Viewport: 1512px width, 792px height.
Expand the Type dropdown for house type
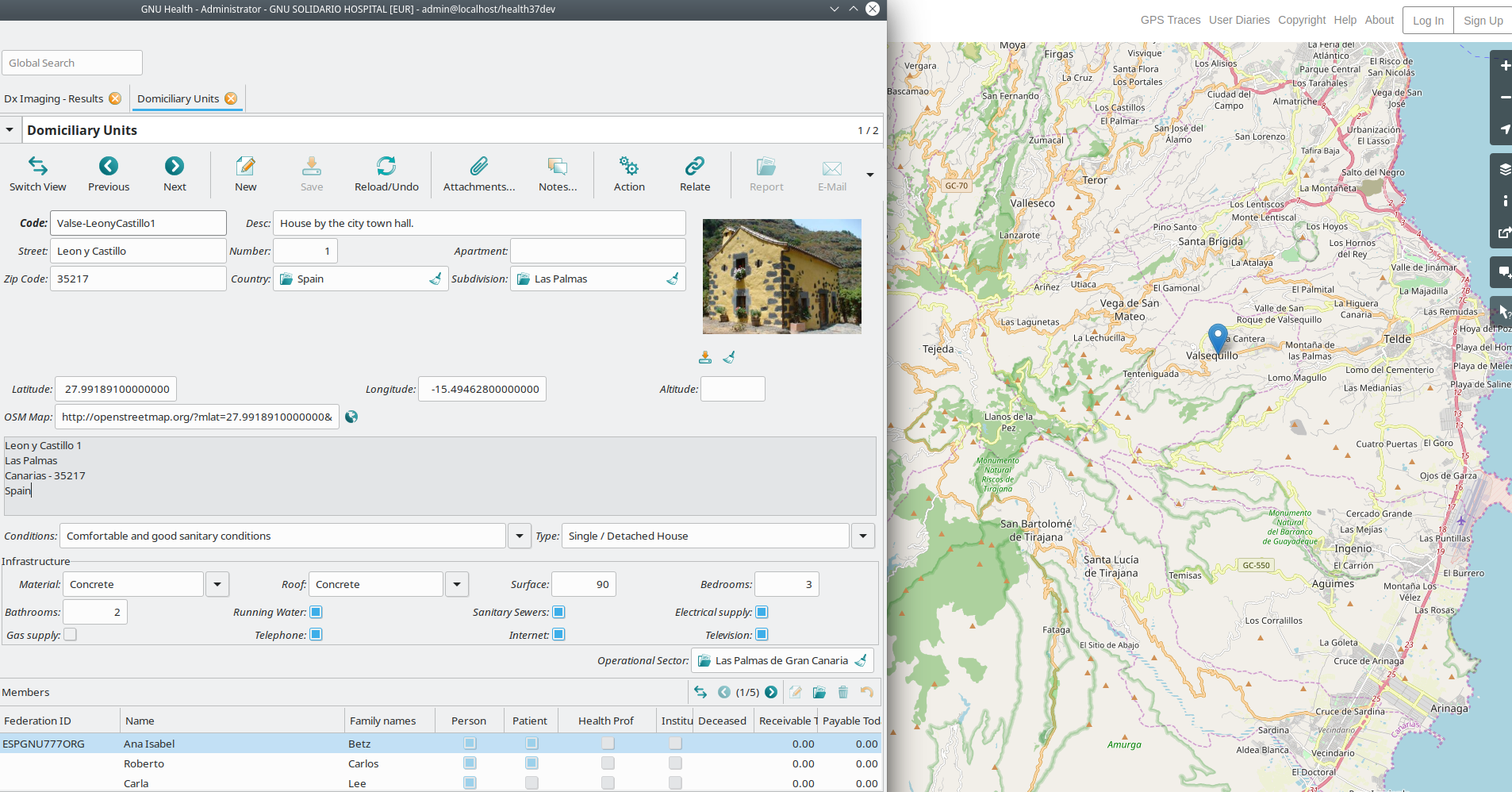[862, 536]
